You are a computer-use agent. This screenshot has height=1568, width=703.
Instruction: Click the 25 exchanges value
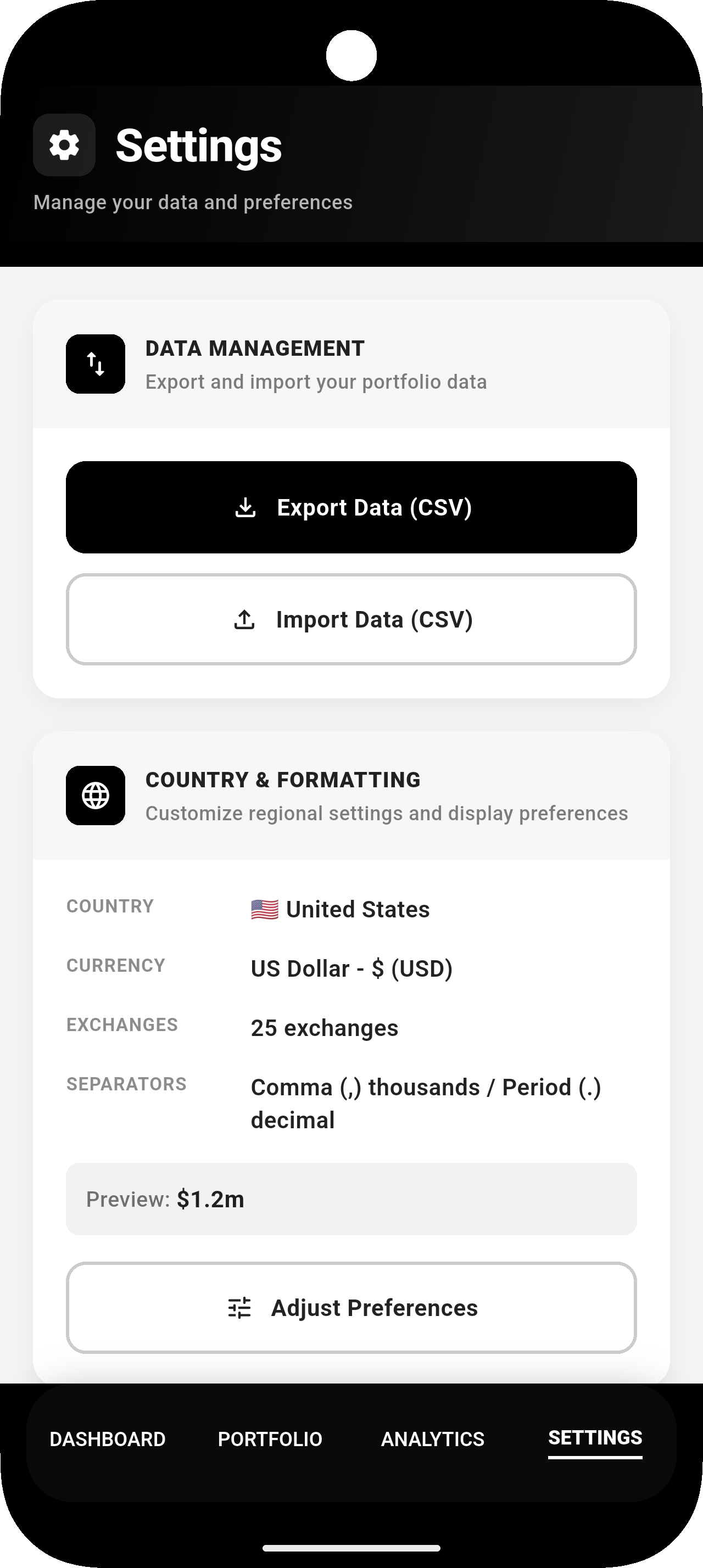(x=325, y=1027)
